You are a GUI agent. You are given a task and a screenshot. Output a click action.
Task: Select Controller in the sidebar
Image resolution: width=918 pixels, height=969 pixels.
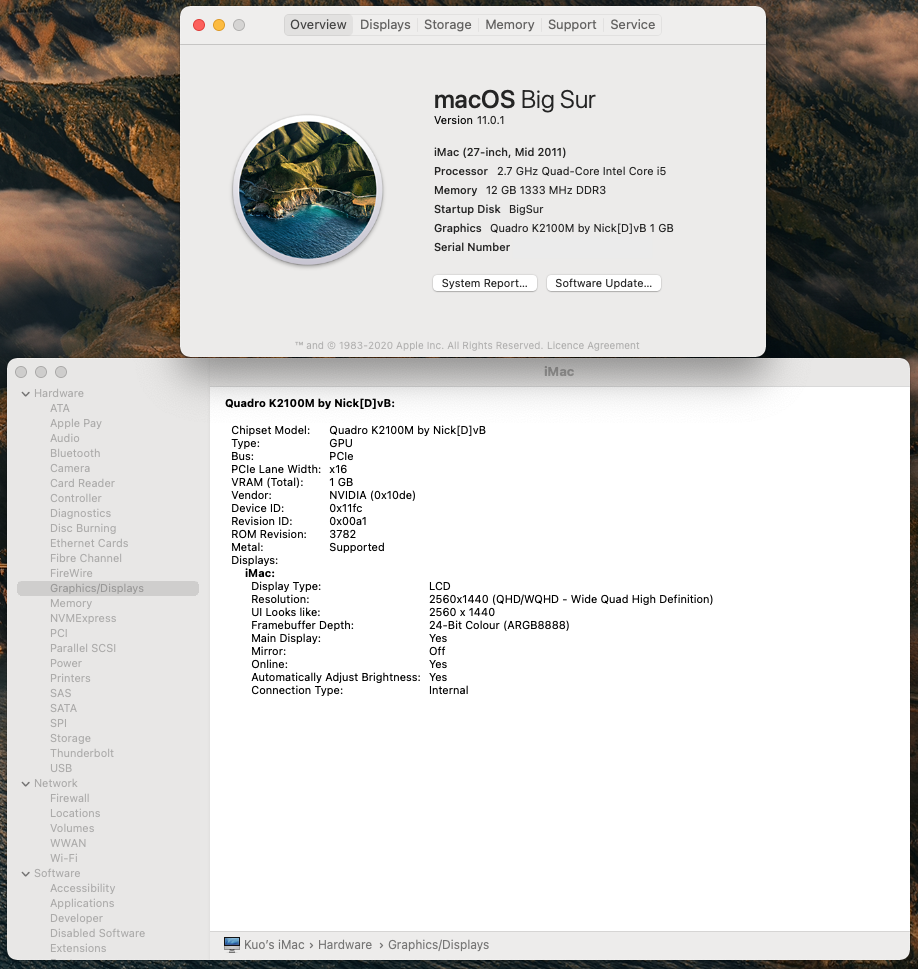[76, 498]
